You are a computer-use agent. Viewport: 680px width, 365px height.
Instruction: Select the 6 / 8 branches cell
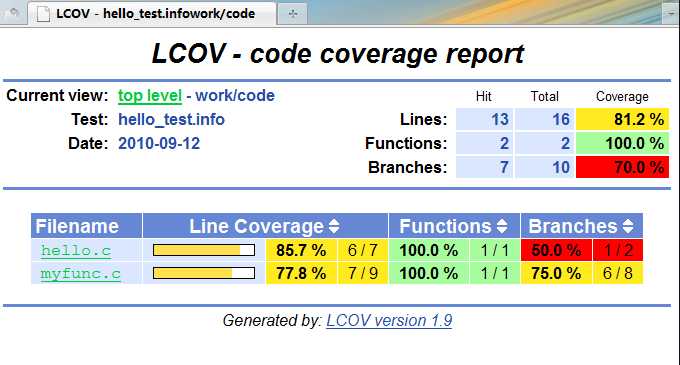point(618,273)
